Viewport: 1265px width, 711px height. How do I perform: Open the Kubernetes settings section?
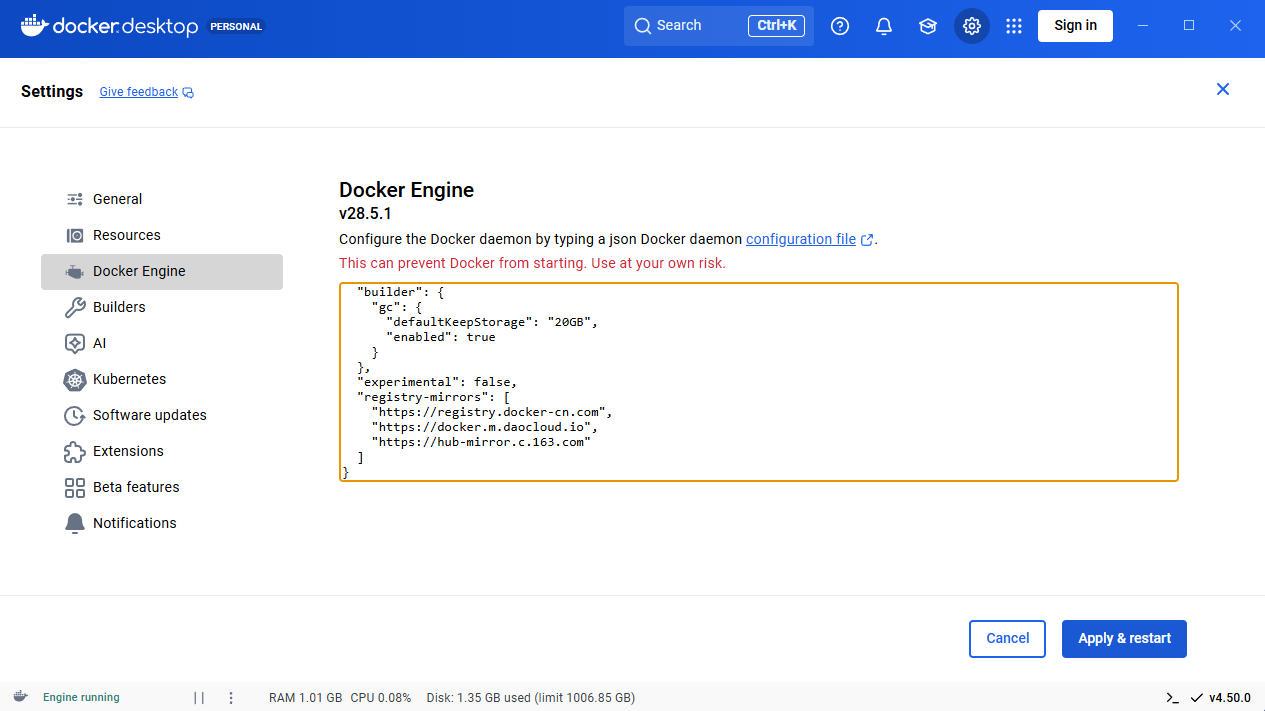(162, 379)
